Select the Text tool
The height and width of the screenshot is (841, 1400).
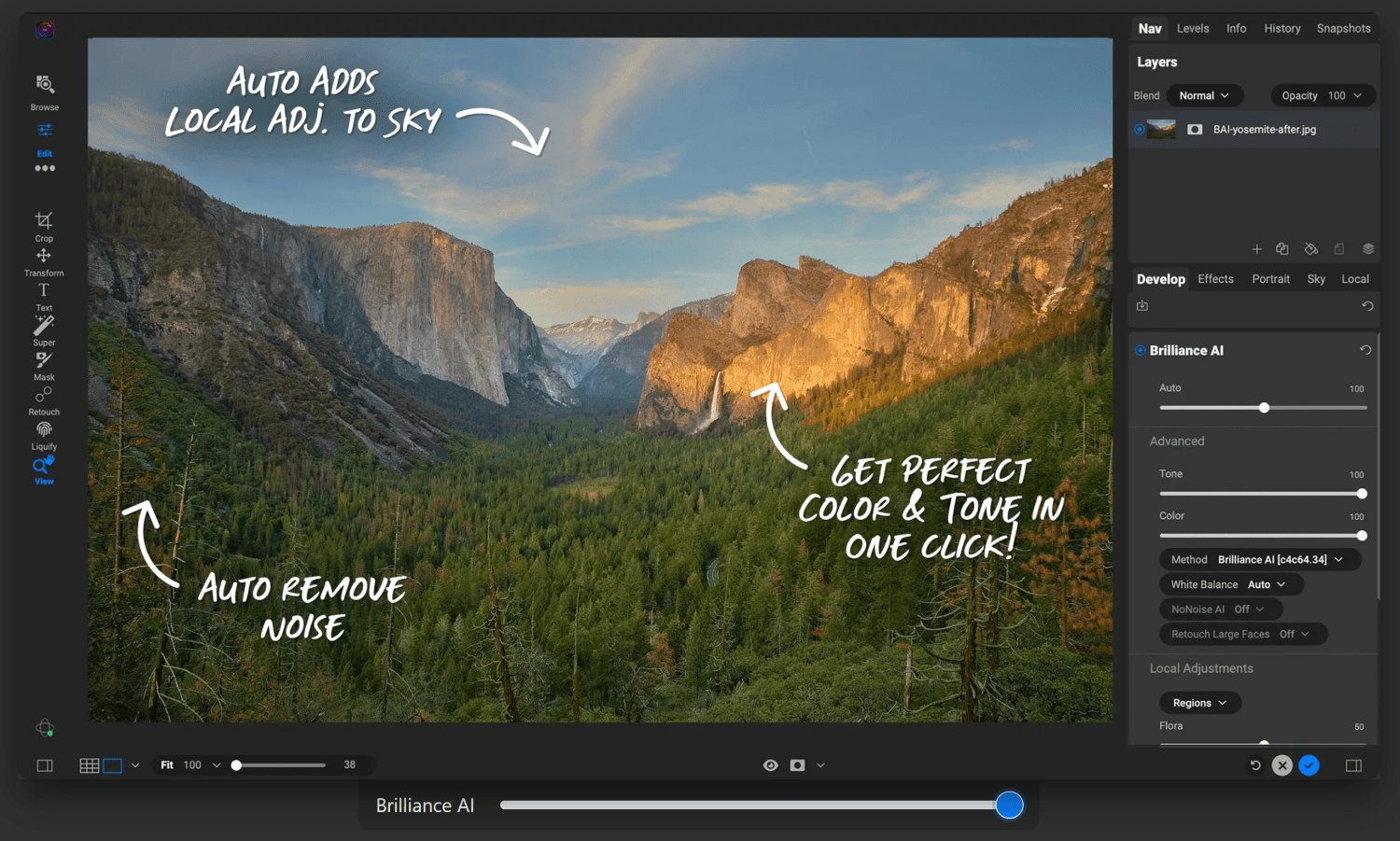(44, 297)
